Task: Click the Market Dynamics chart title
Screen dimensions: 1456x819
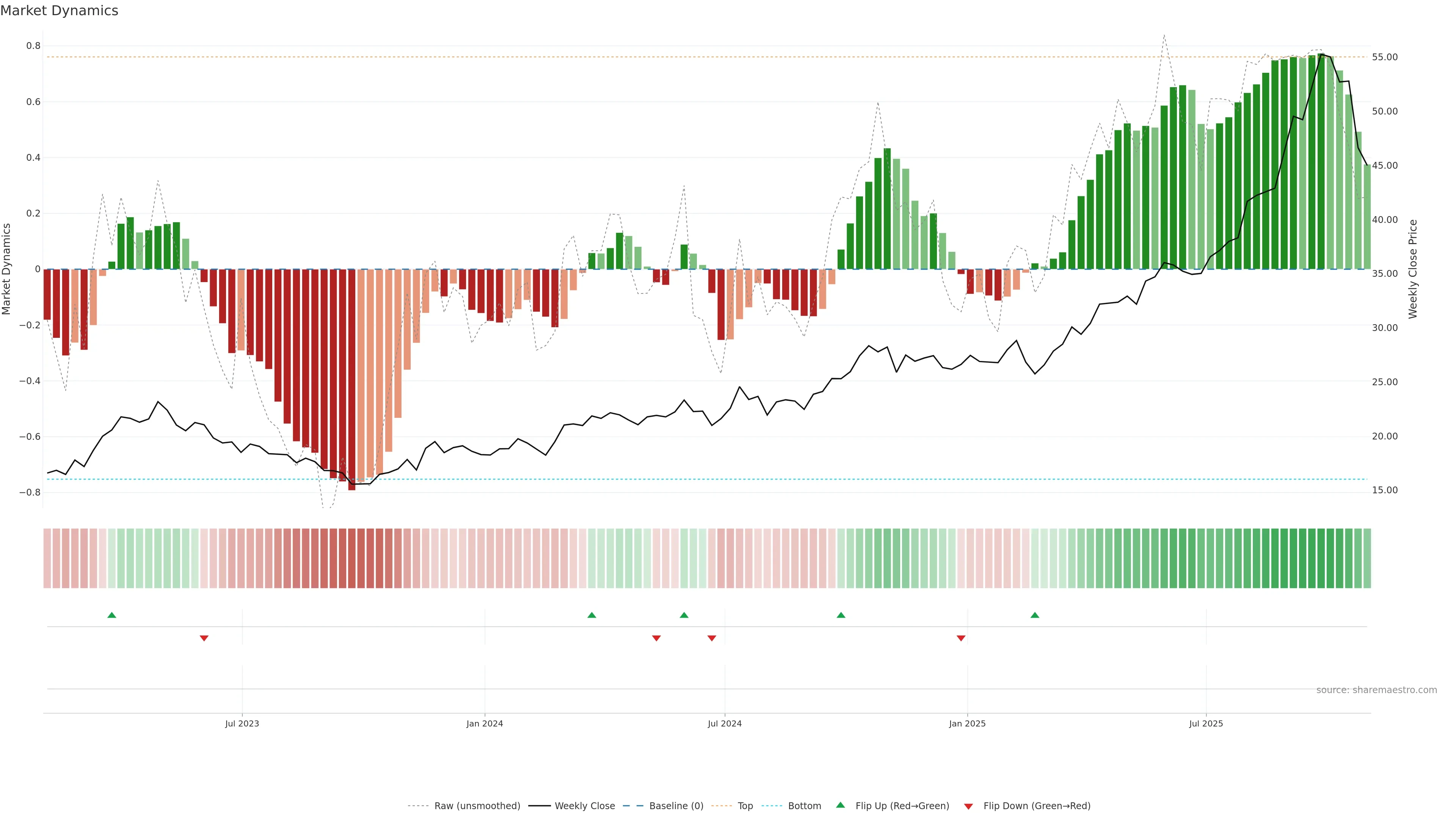Action: point(60,11)
